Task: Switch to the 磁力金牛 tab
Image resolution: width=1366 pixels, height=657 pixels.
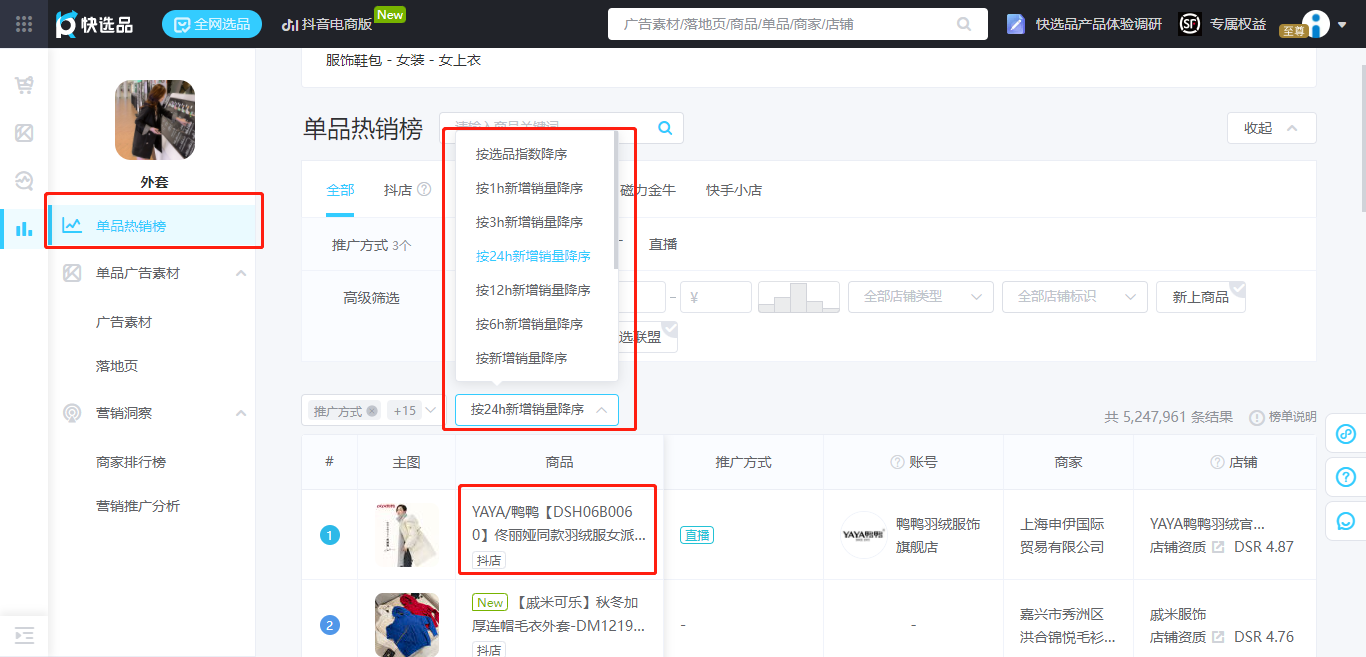Action: point(648,190)
